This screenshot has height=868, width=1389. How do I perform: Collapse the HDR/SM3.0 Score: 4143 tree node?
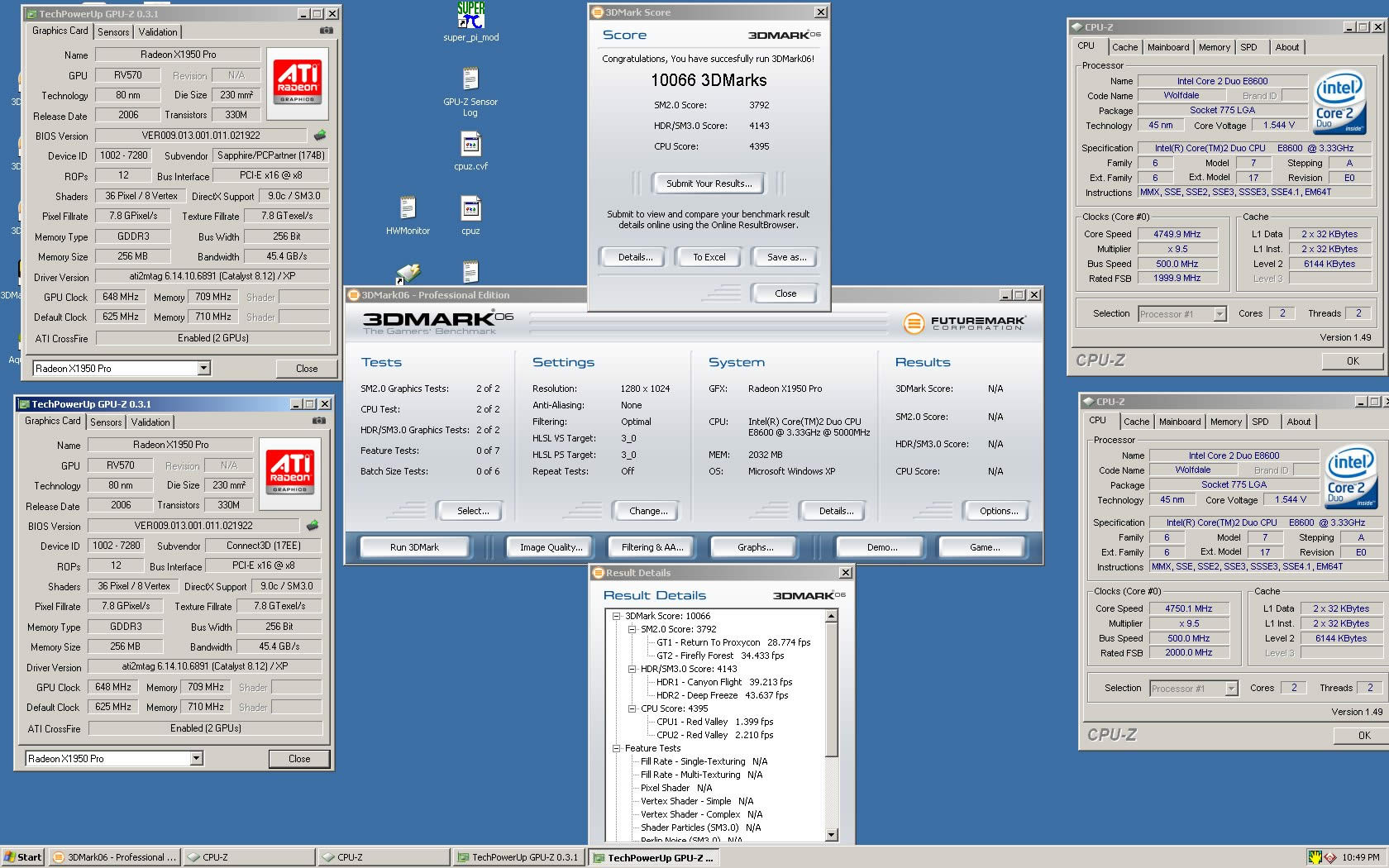632,669
